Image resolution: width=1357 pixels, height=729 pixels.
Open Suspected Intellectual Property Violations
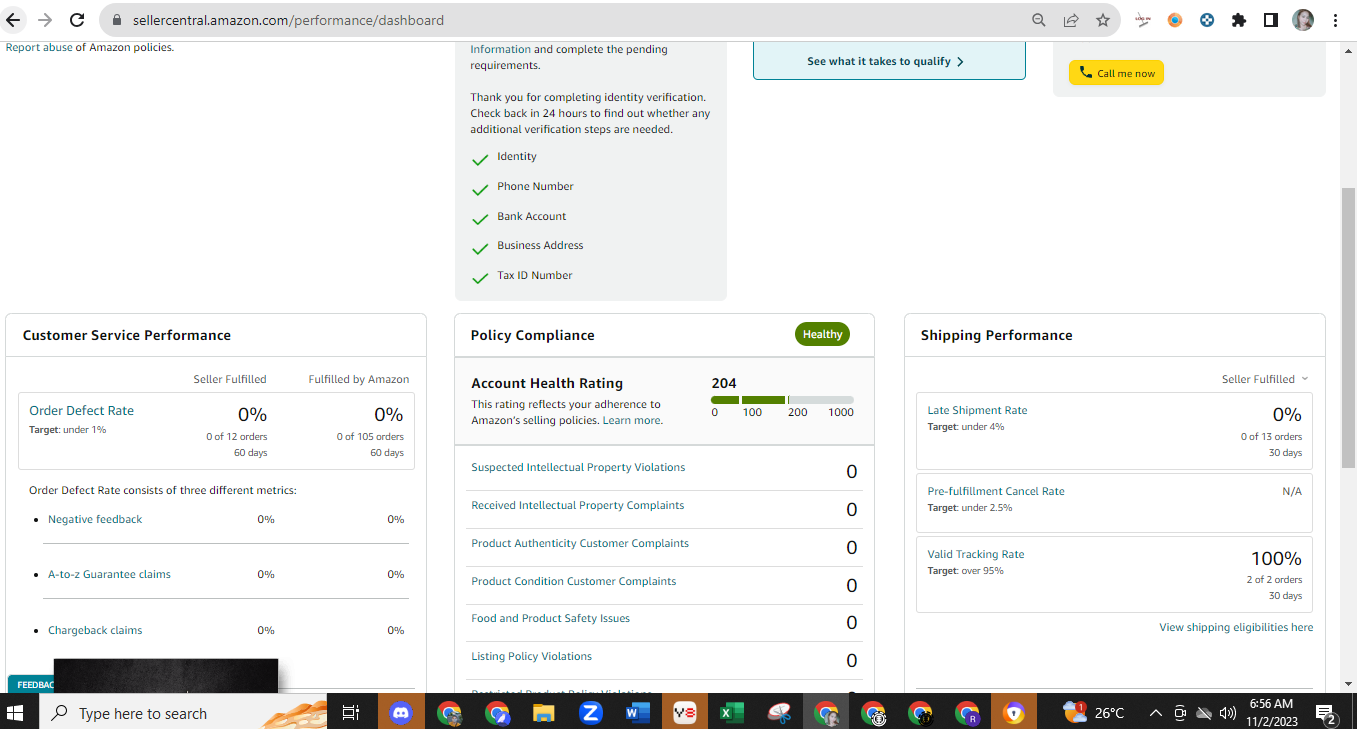click(578, 467)
